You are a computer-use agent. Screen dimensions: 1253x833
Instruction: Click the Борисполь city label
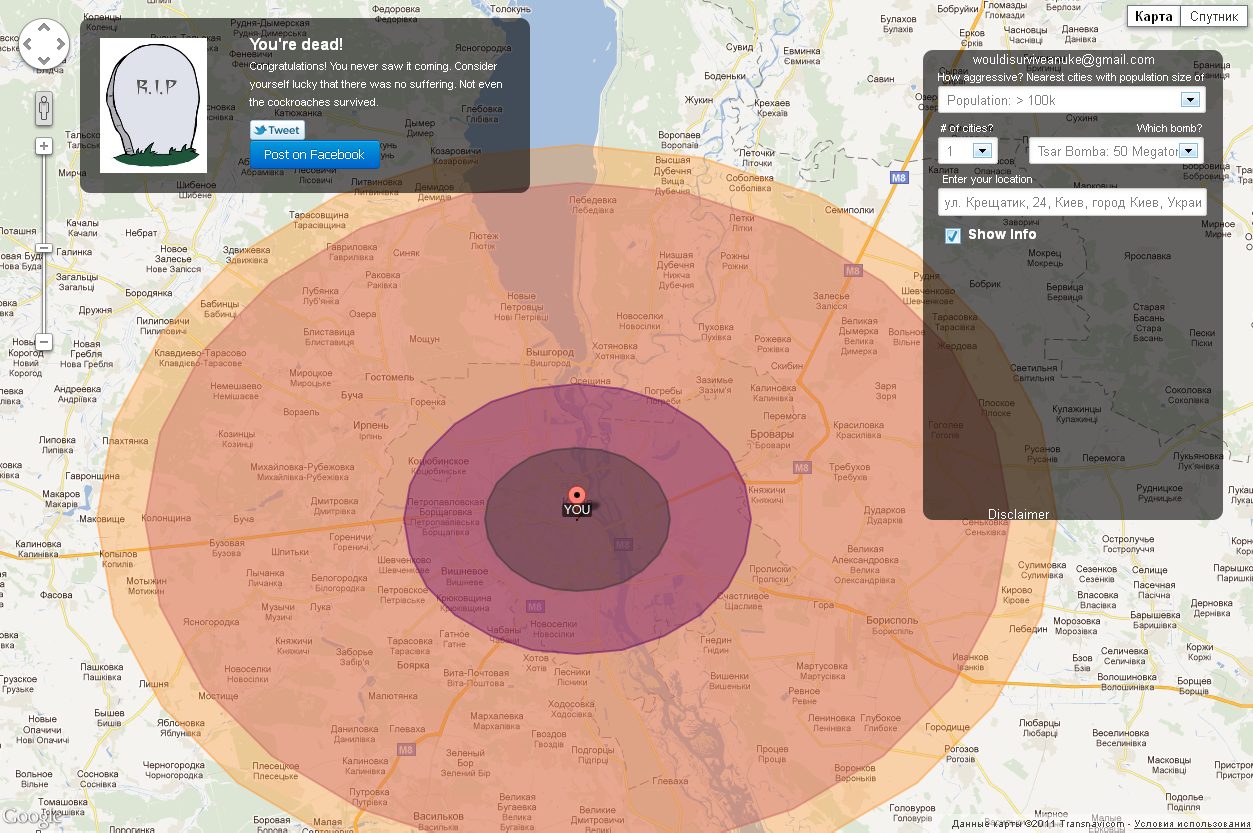(892, 620)
